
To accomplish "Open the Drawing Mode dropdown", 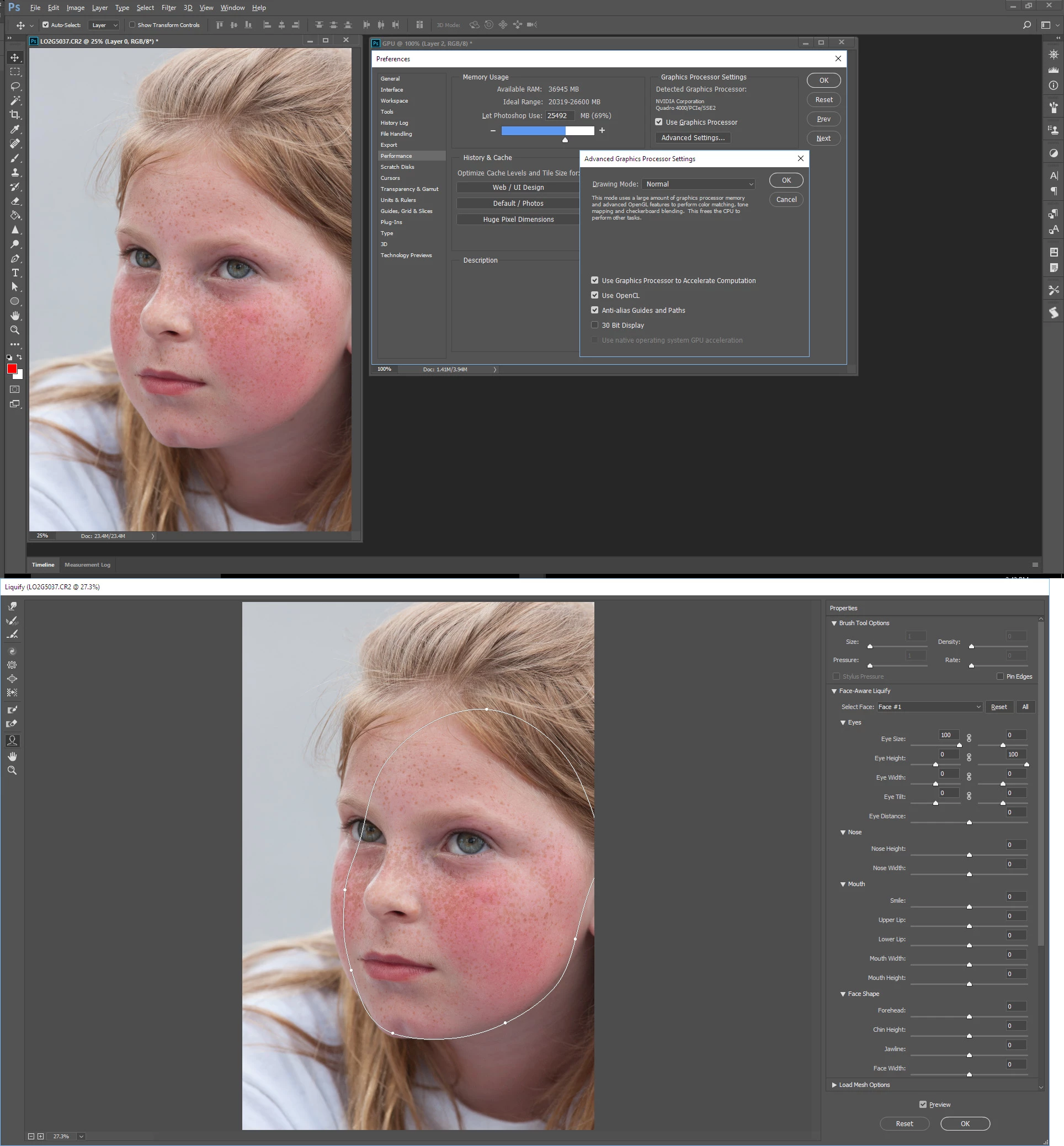I will click(x=698, y=184).
